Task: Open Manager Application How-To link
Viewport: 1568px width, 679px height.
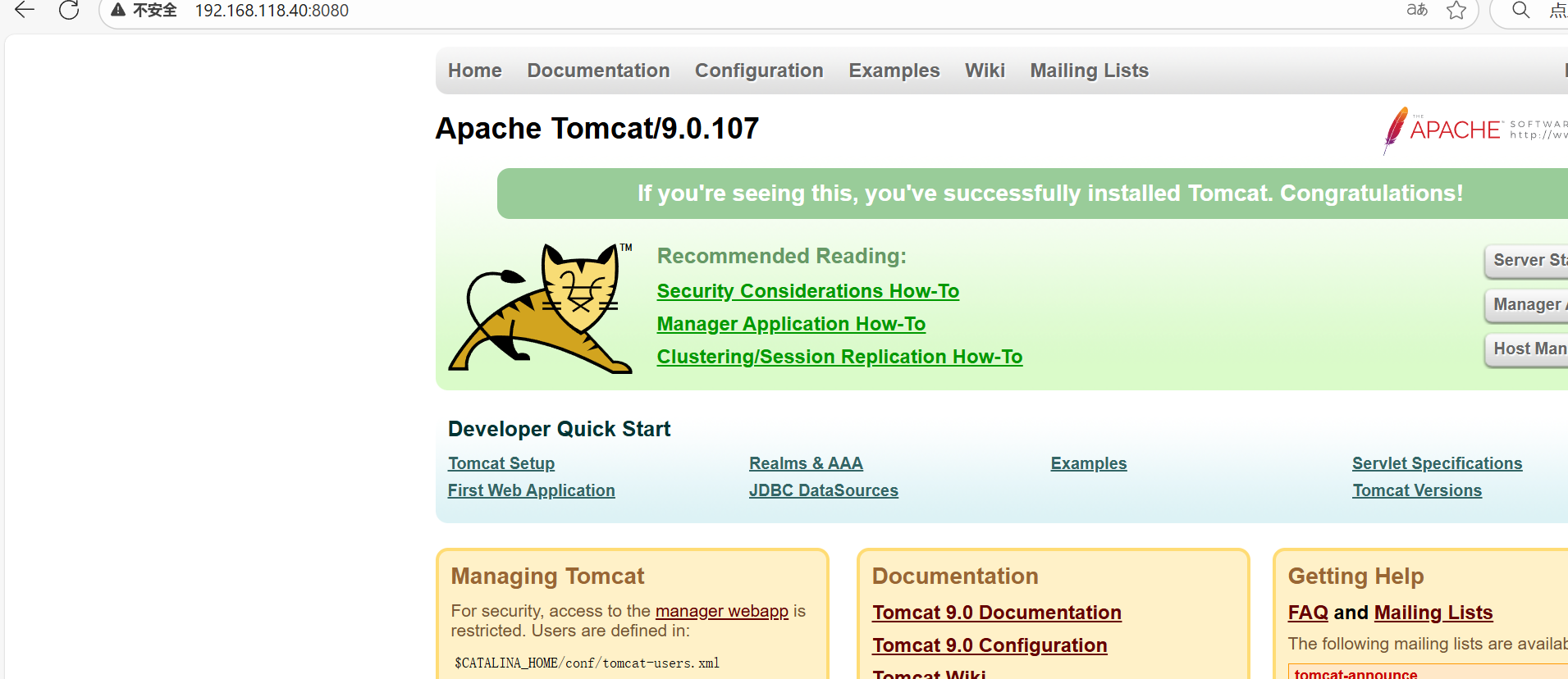Action: click(x=791, y=324)
